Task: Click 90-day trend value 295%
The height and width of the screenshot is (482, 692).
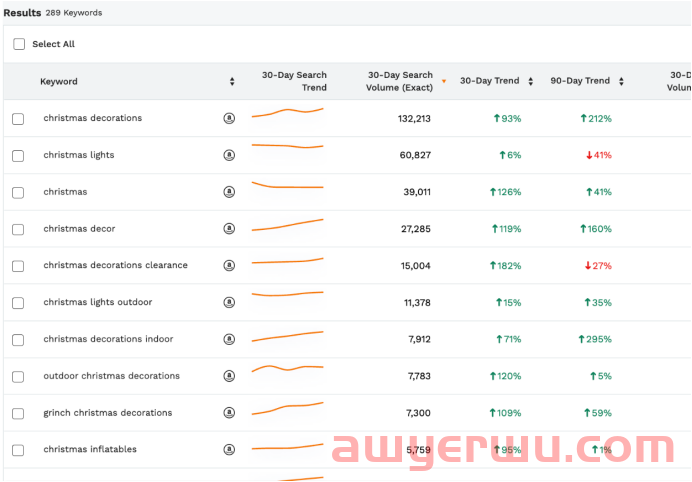Action: 595,339
